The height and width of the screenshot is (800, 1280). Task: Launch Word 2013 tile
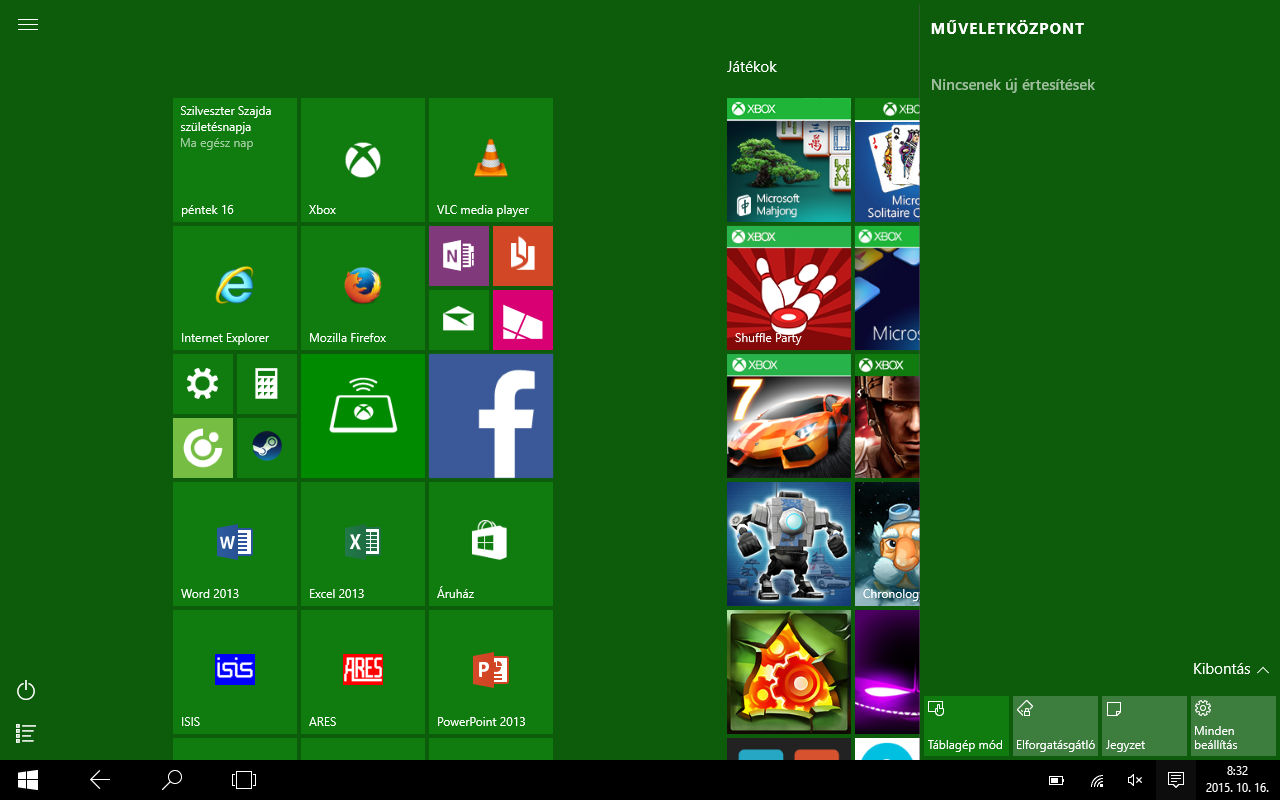[x=235, y=544]
